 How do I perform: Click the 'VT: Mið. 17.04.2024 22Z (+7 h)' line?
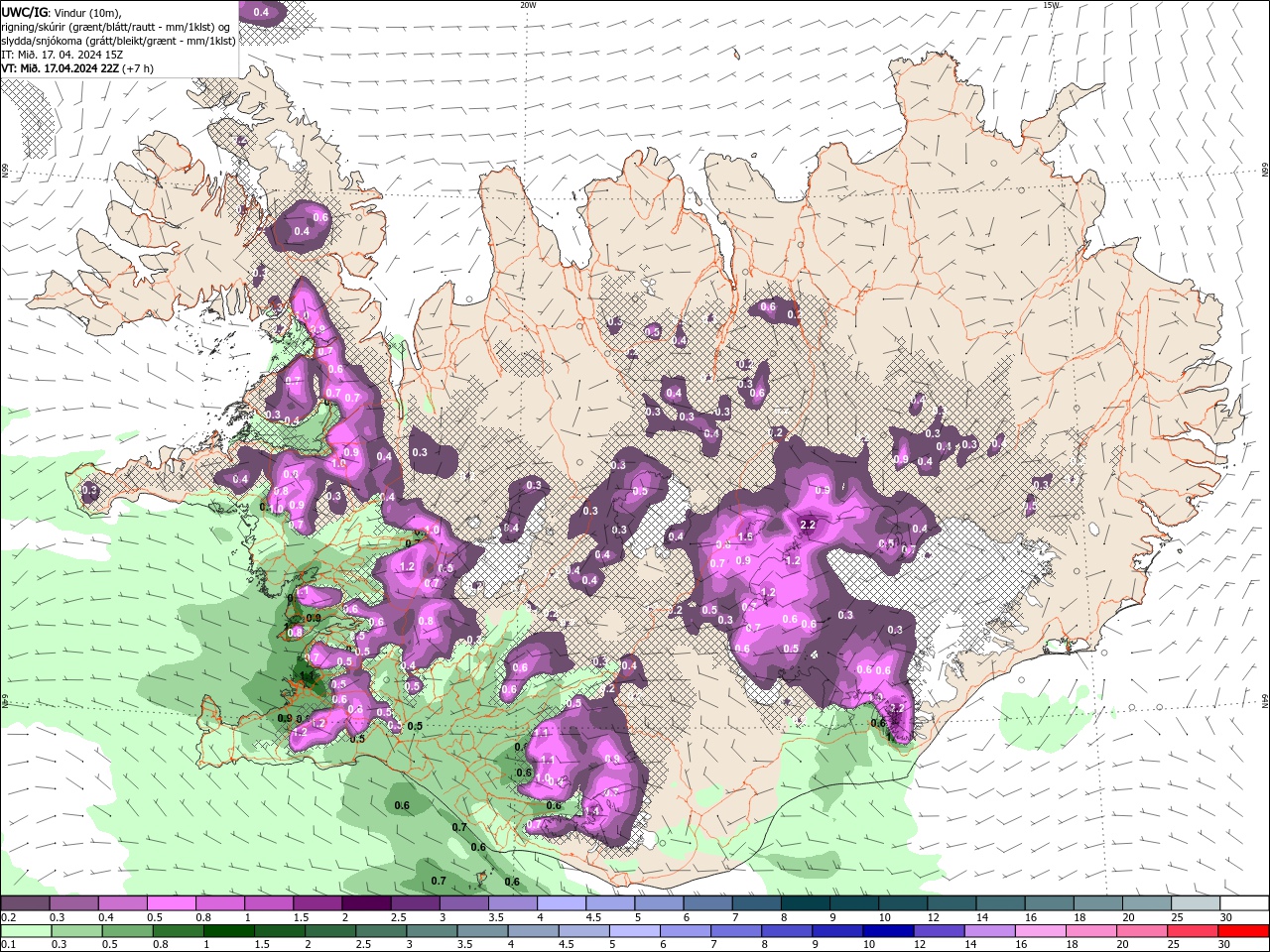coord(77,67)
